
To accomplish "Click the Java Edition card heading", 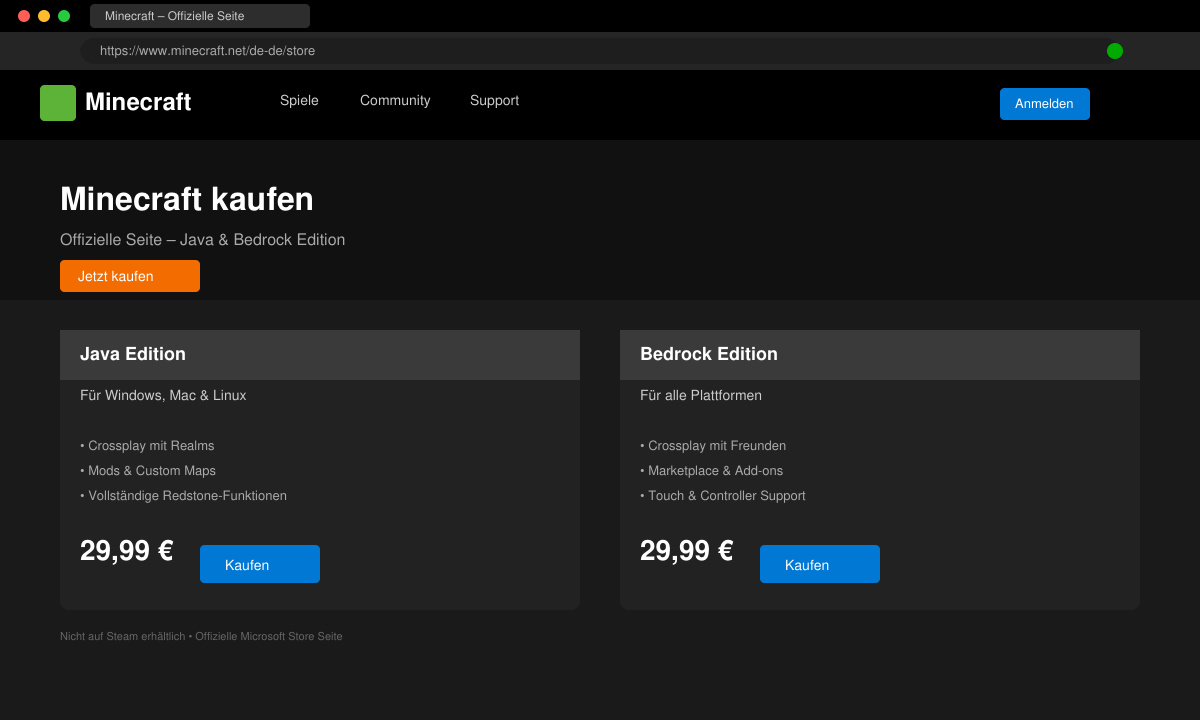I will [133, 354].
